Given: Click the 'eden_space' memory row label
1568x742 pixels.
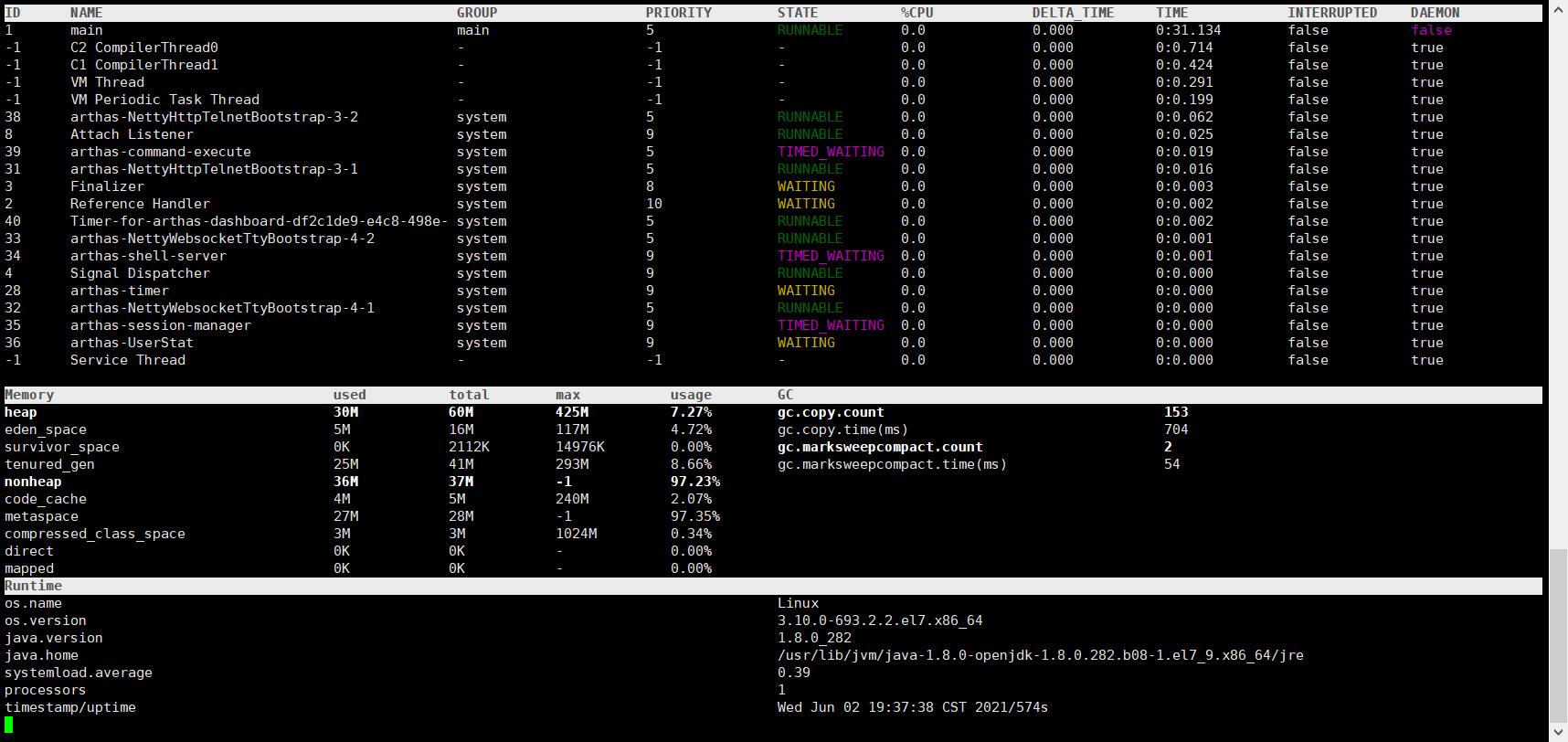Looking at the screenshot, I should point(46,429).
